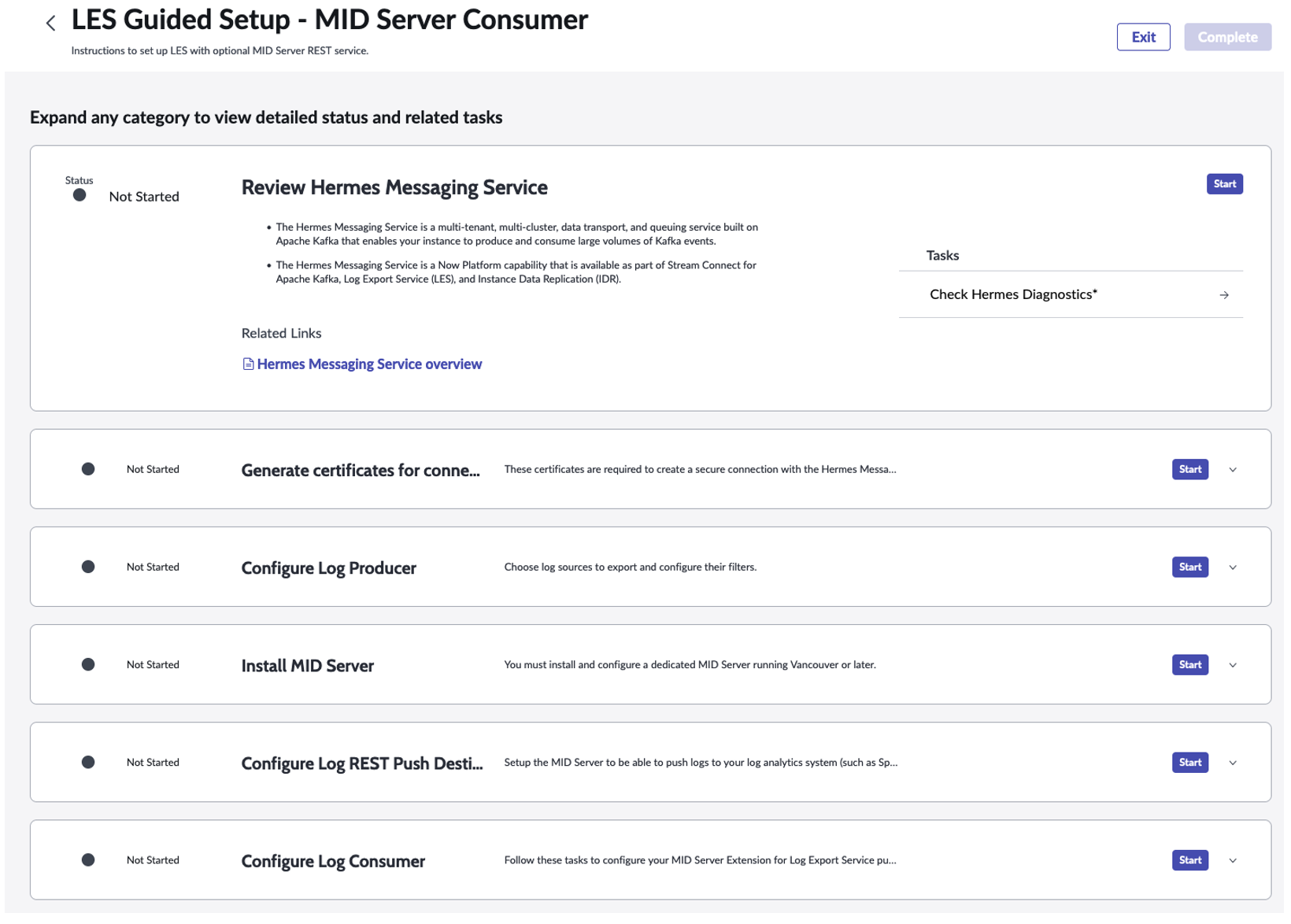This screenshot has width=1291, height=924.
Task: Click arrow icon beside Check Hermes Diagnostics
Action: pyautogui.click(x=1224, y=295)
